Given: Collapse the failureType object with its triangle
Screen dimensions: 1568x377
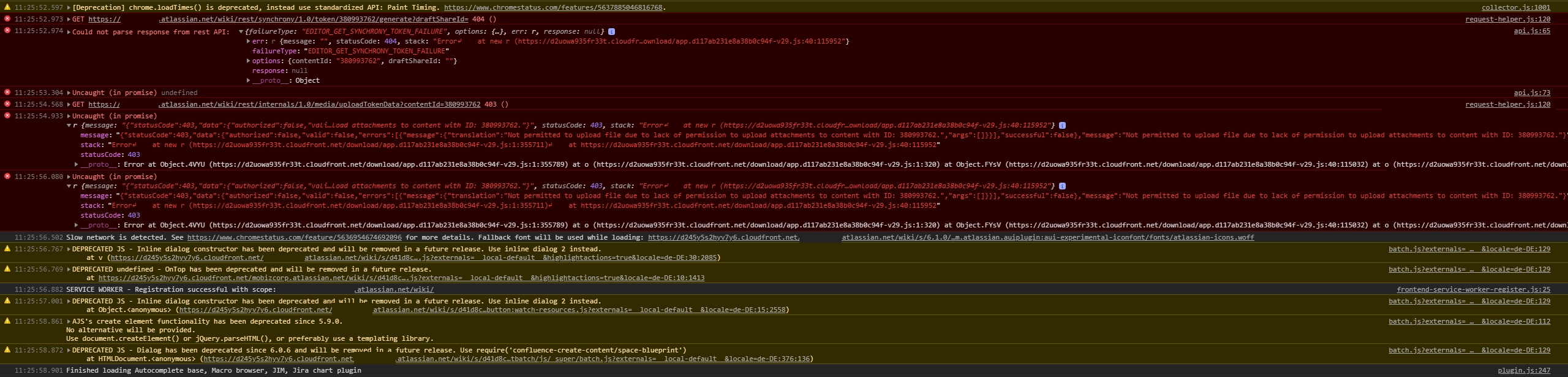Looking at the screenshot, I should coord(241,32).
